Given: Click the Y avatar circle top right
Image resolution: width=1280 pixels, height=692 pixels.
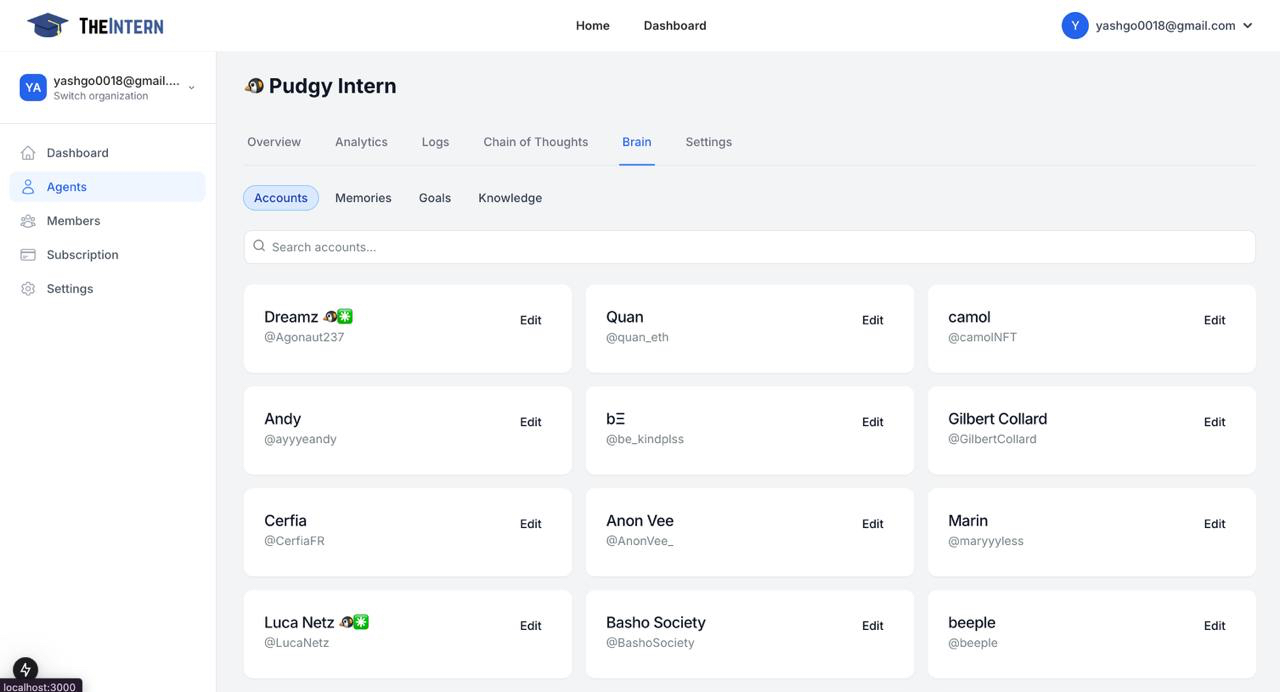Looking at the screenshot, I should pos(1074,24).
